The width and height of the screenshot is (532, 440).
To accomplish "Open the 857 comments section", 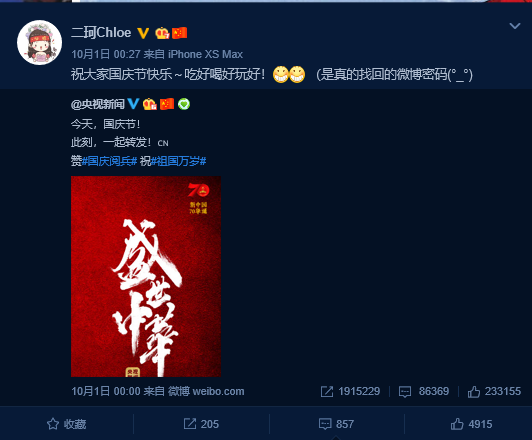I will tap(336, 424).
